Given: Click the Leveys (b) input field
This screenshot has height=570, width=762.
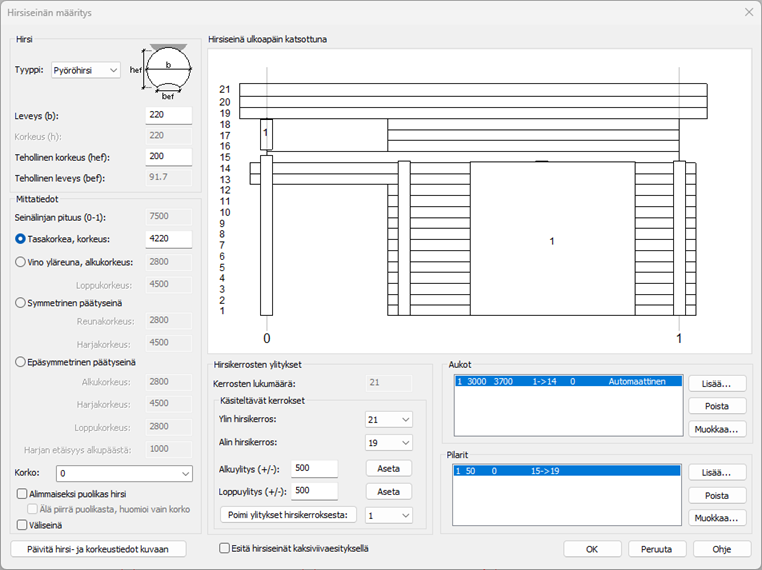Looking at the screenshot, I should click(x=168, y=115).
